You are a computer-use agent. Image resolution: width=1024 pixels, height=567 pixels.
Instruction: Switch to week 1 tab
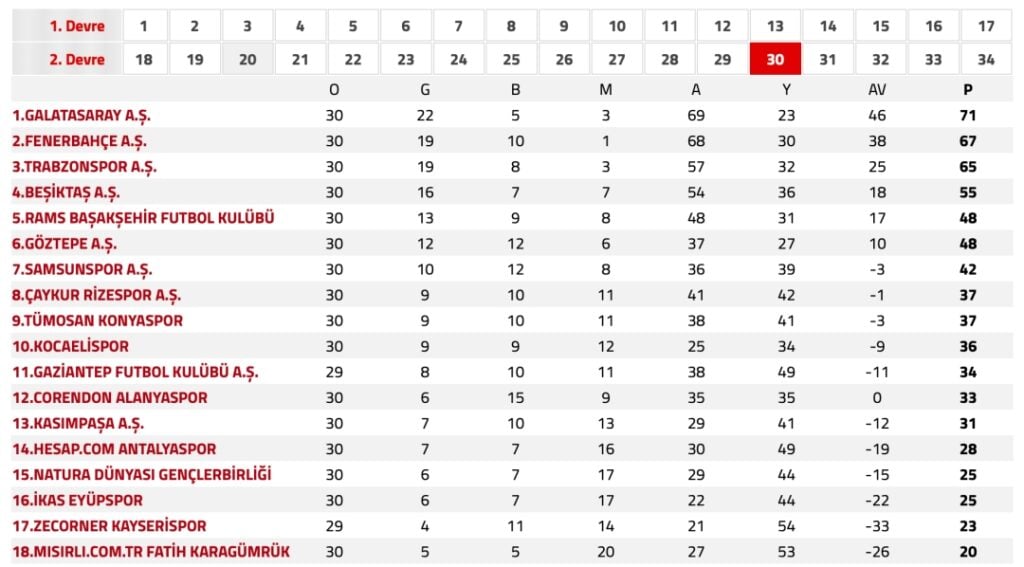[143, 26]
